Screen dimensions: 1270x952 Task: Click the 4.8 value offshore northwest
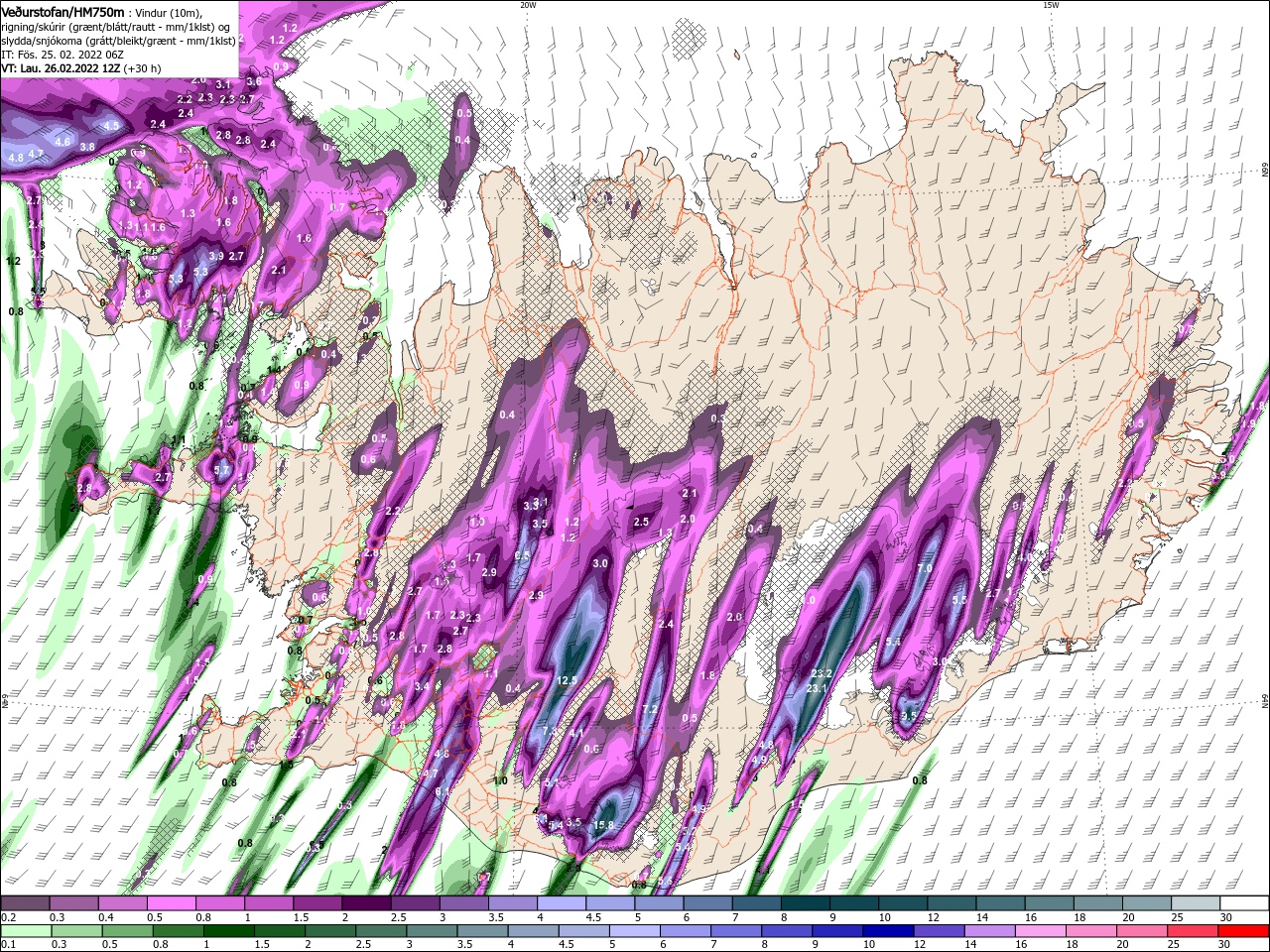tap(16, 158)
